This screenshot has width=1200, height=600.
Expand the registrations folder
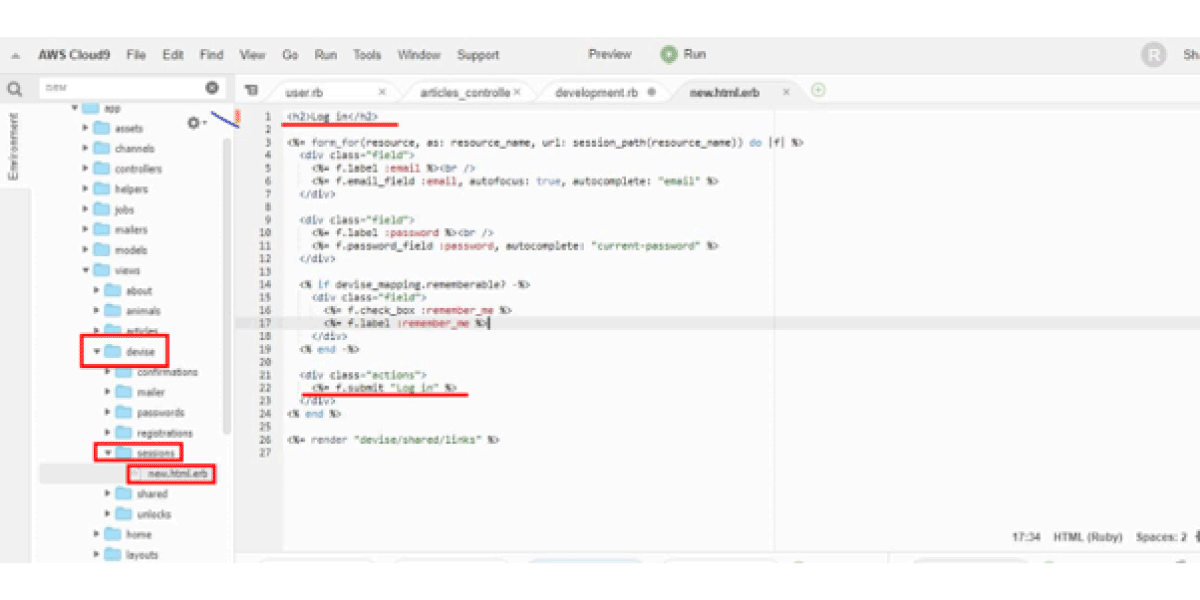[108, 433]
